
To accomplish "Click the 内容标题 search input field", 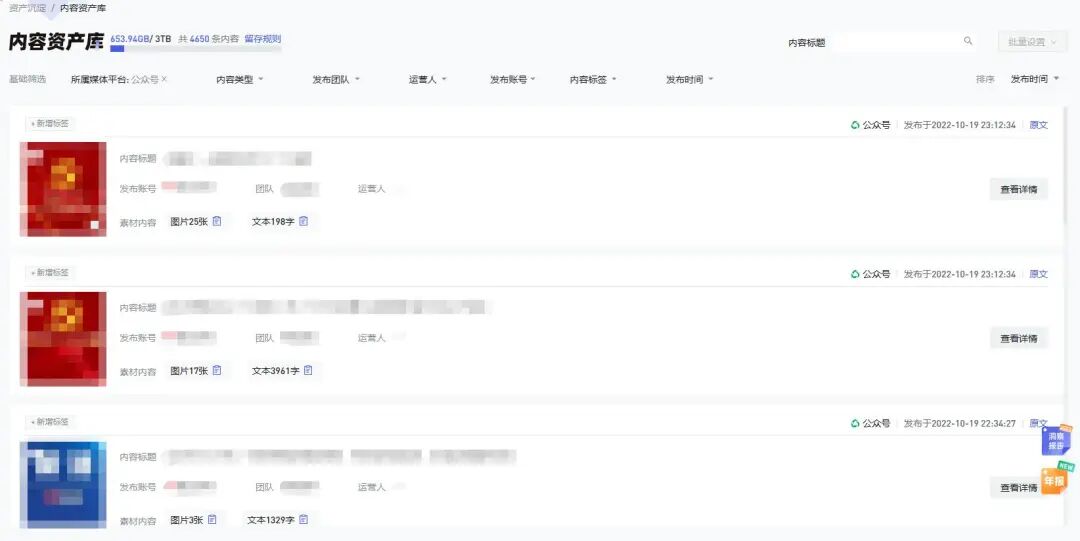I will tap(895, 42).
